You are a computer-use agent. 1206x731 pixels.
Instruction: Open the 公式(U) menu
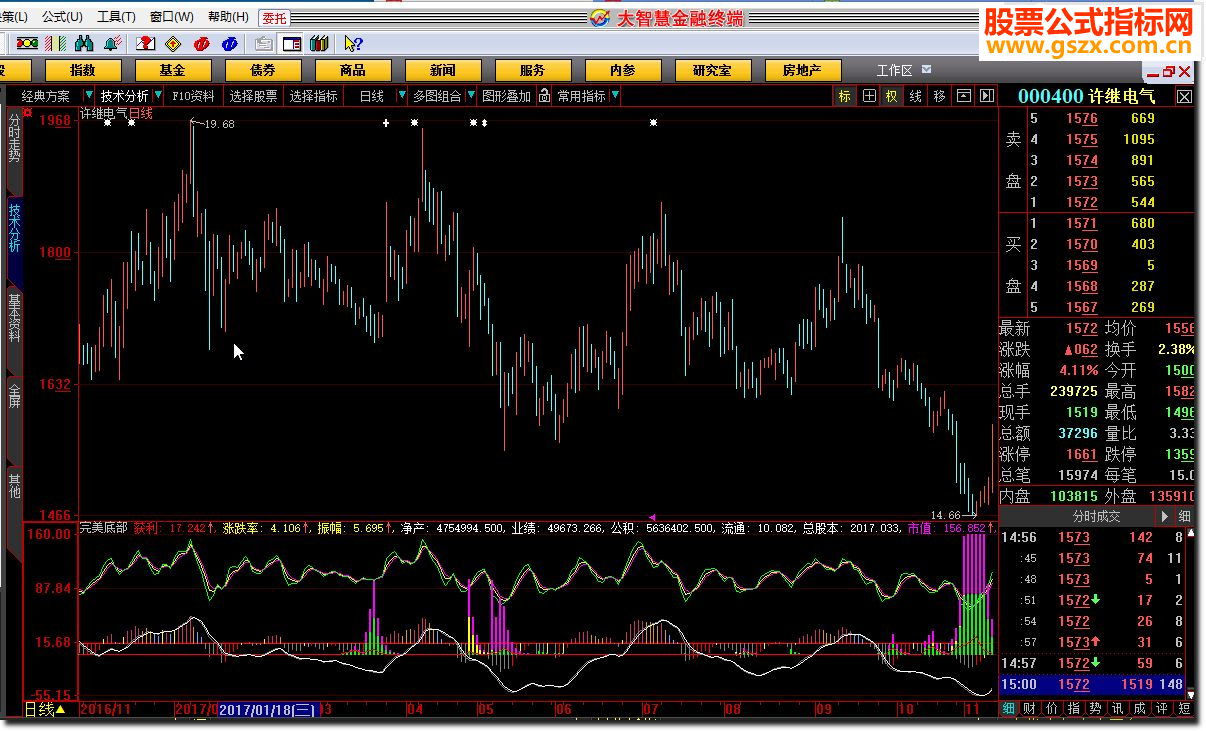[x=62, y=17]
